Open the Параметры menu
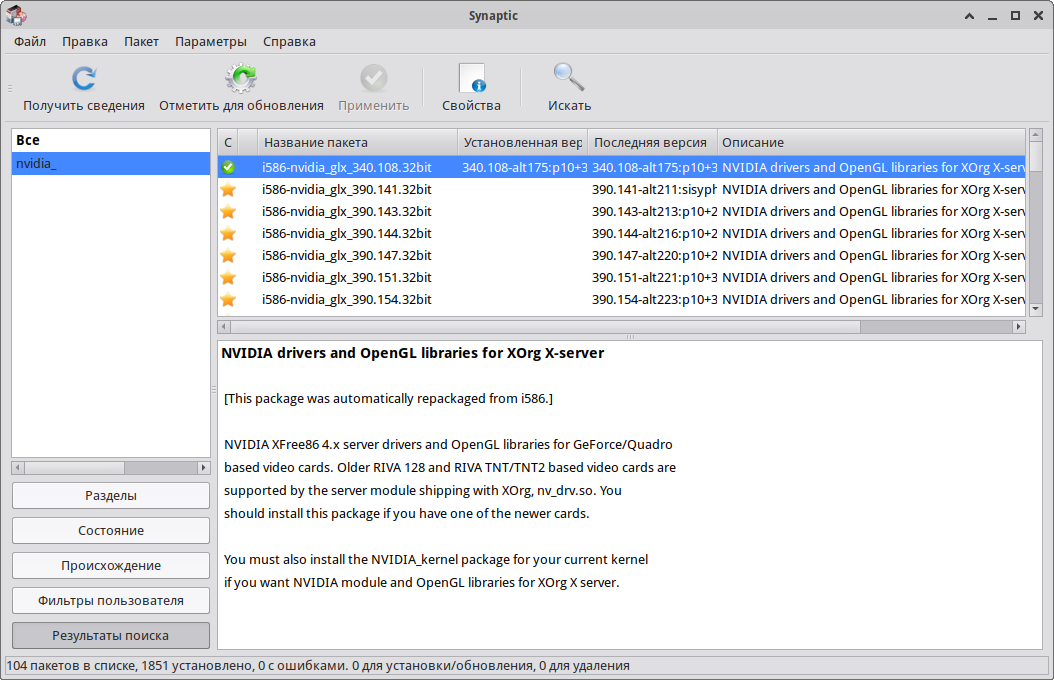 click(210, 41)
